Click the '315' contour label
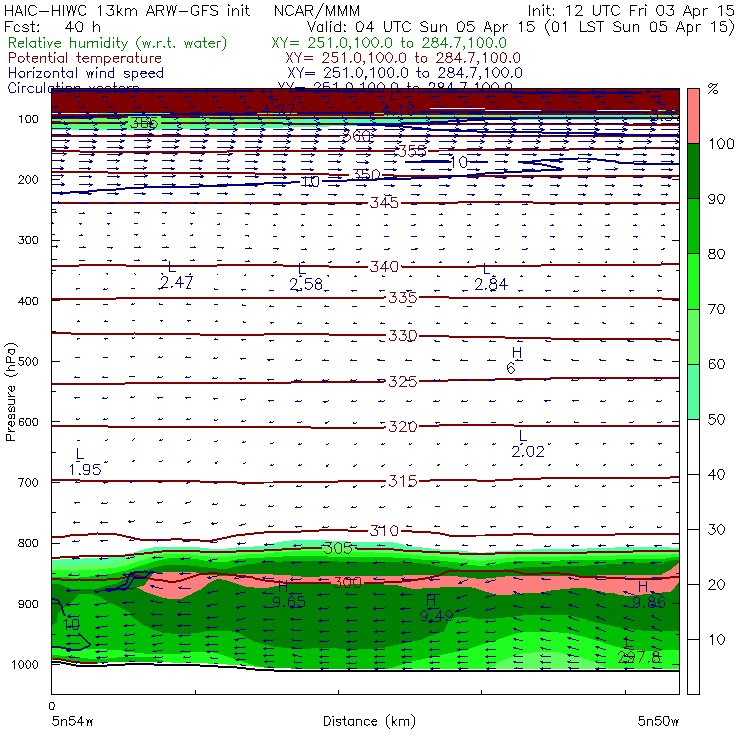 click(403, 481)
